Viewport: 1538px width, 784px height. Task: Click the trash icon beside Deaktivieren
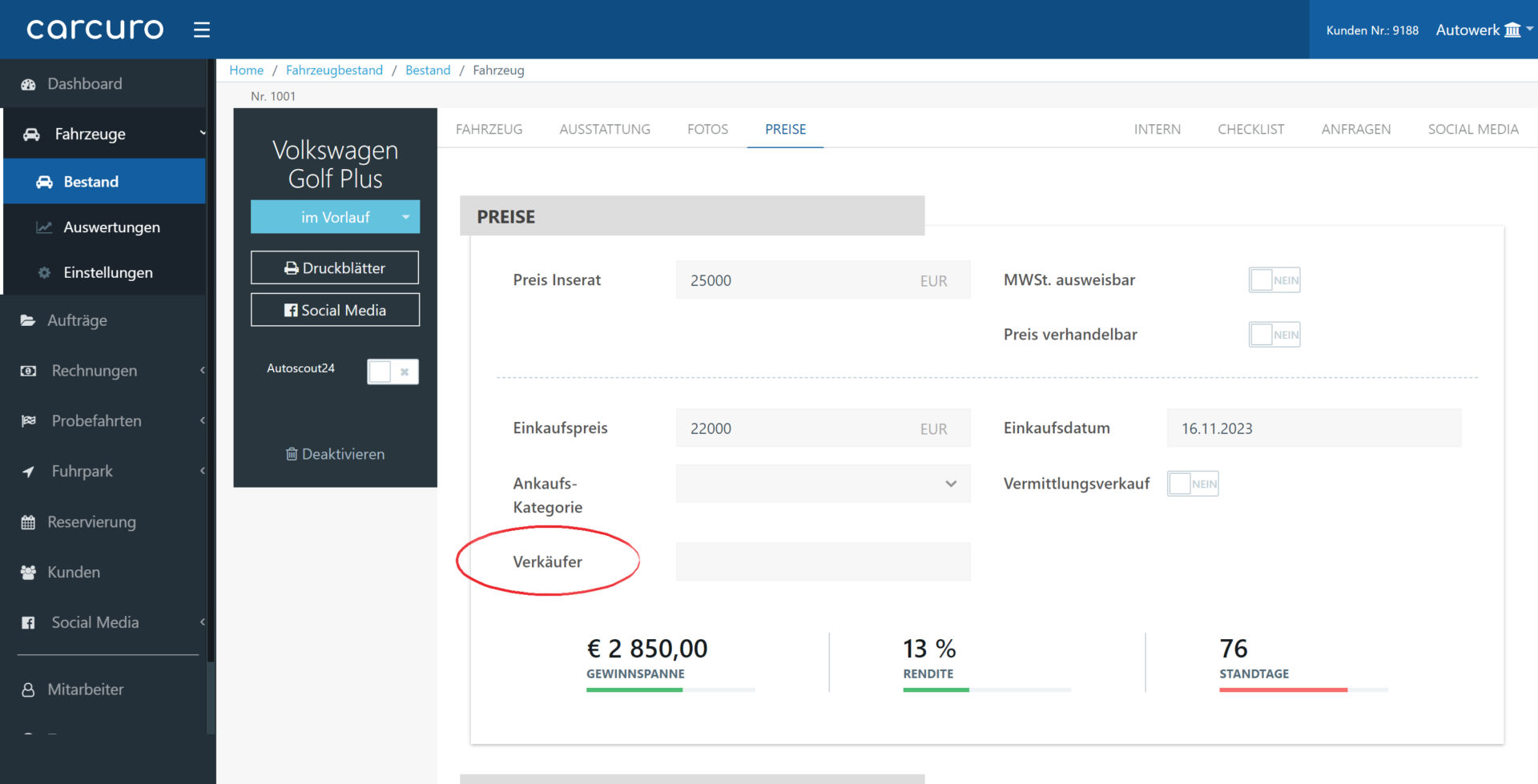tap(292, 454)
